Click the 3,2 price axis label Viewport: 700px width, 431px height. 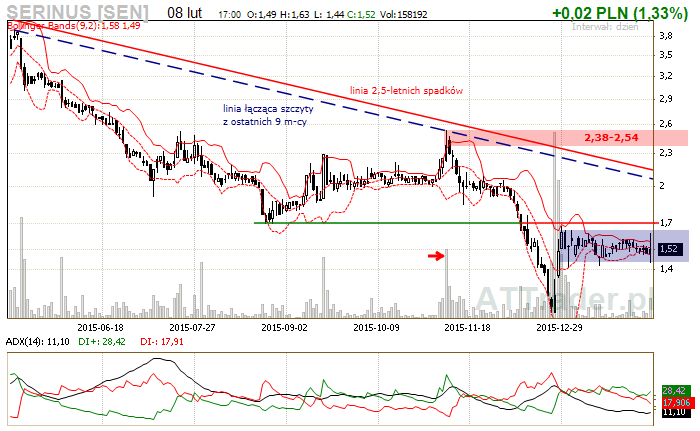pyautogui.click(x=666, y=76)
